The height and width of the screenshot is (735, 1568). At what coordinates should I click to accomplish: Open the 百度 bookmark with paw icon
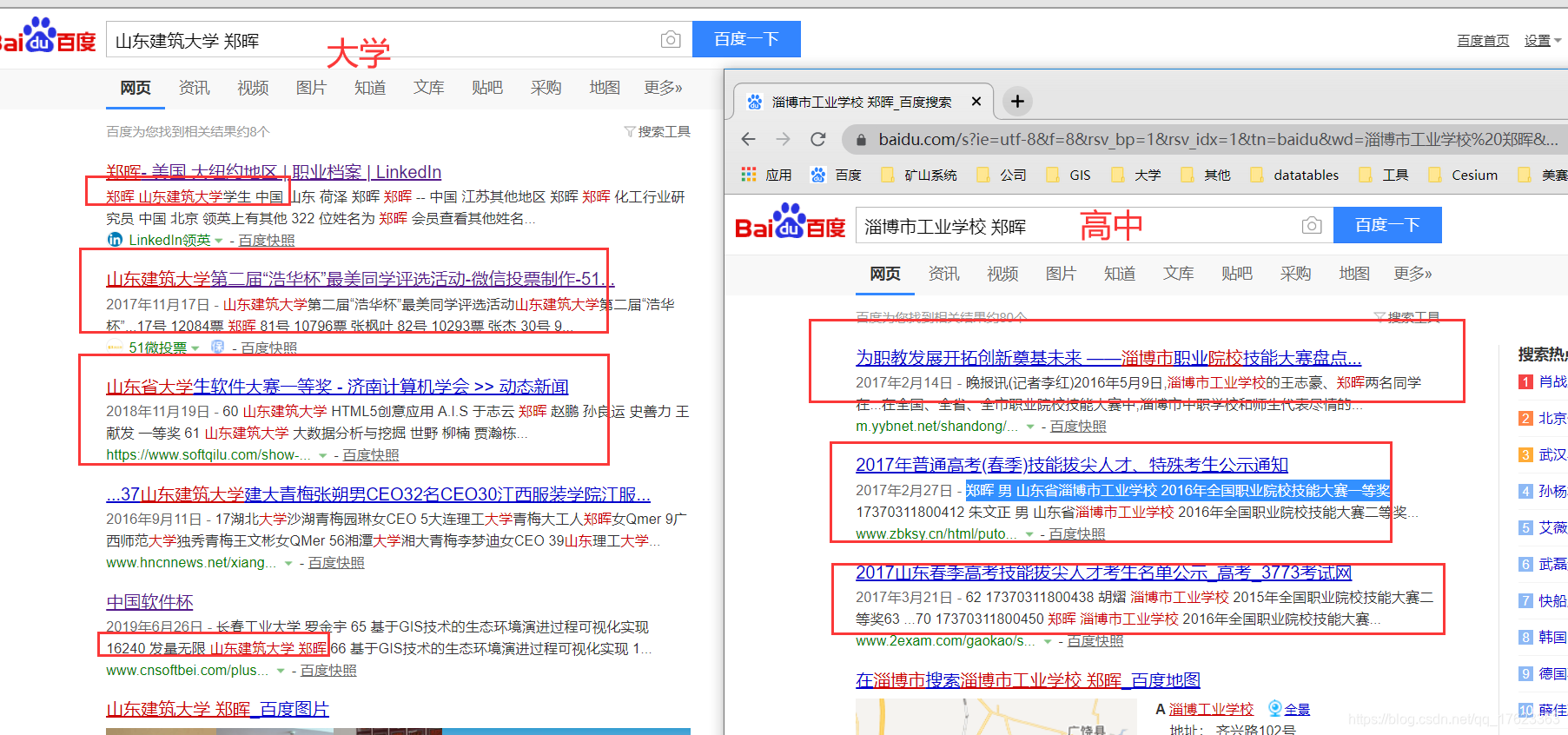click(x=836, y=175)
